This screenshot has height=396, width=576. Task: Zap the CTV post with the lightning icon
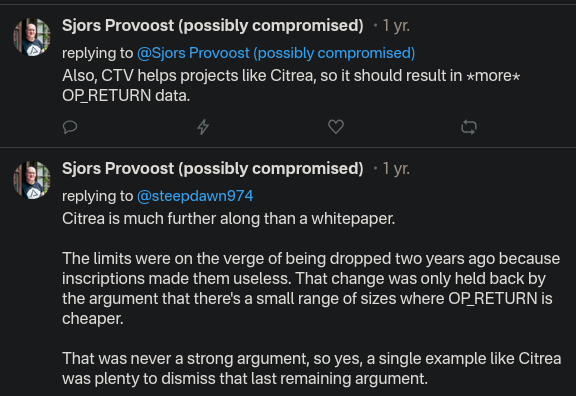click(x=203, y=127)
